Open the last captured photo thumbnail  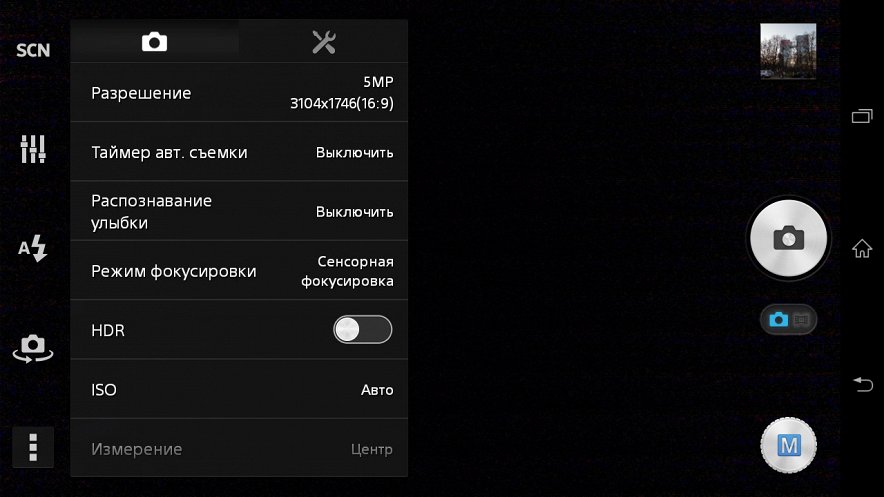click(788, 51)
